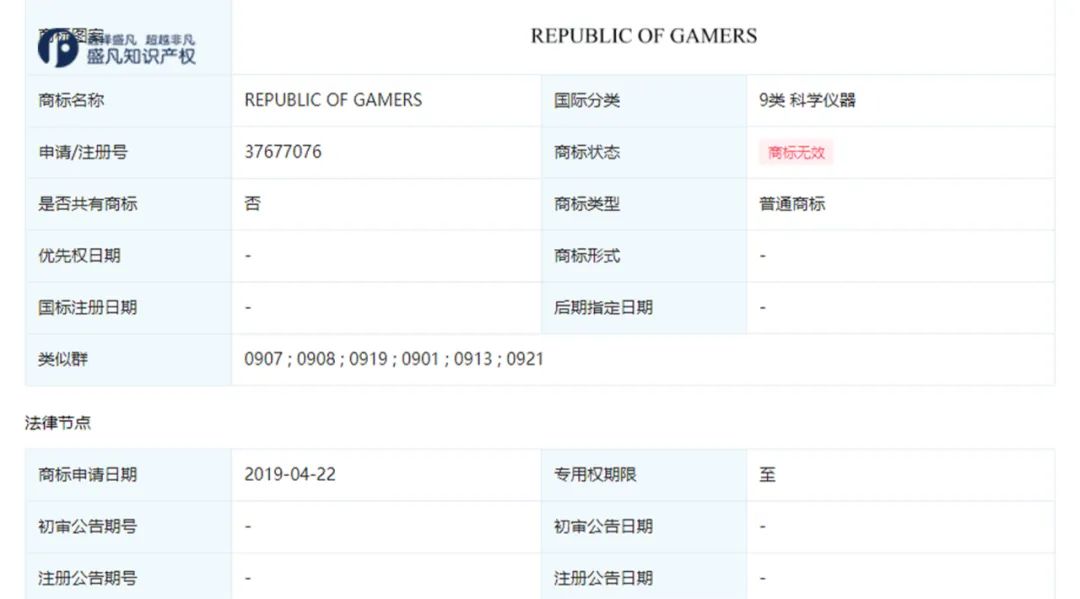Click the 初审公告期号 label
This screenshot has height=599, width=1080.
[x=87, y=526]
